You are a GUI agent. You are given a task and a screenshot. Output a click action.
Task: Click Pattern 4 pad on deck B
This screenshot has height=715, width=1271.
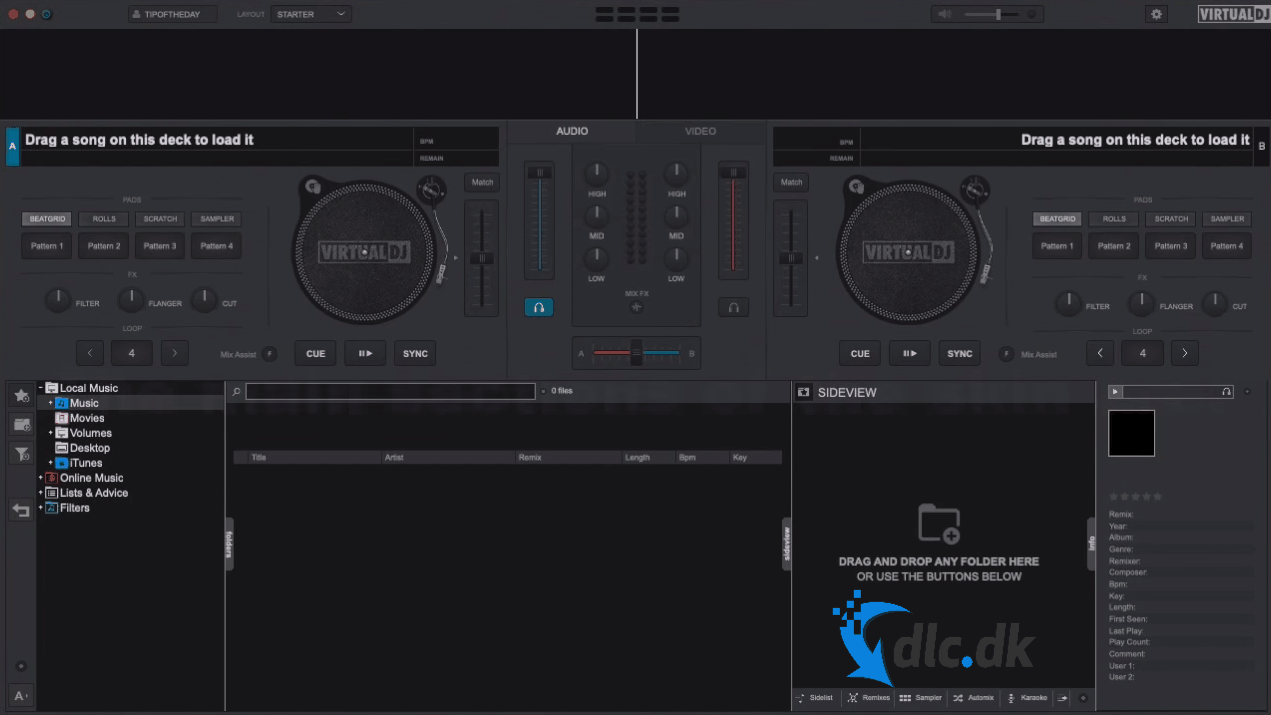(1227, 246)
